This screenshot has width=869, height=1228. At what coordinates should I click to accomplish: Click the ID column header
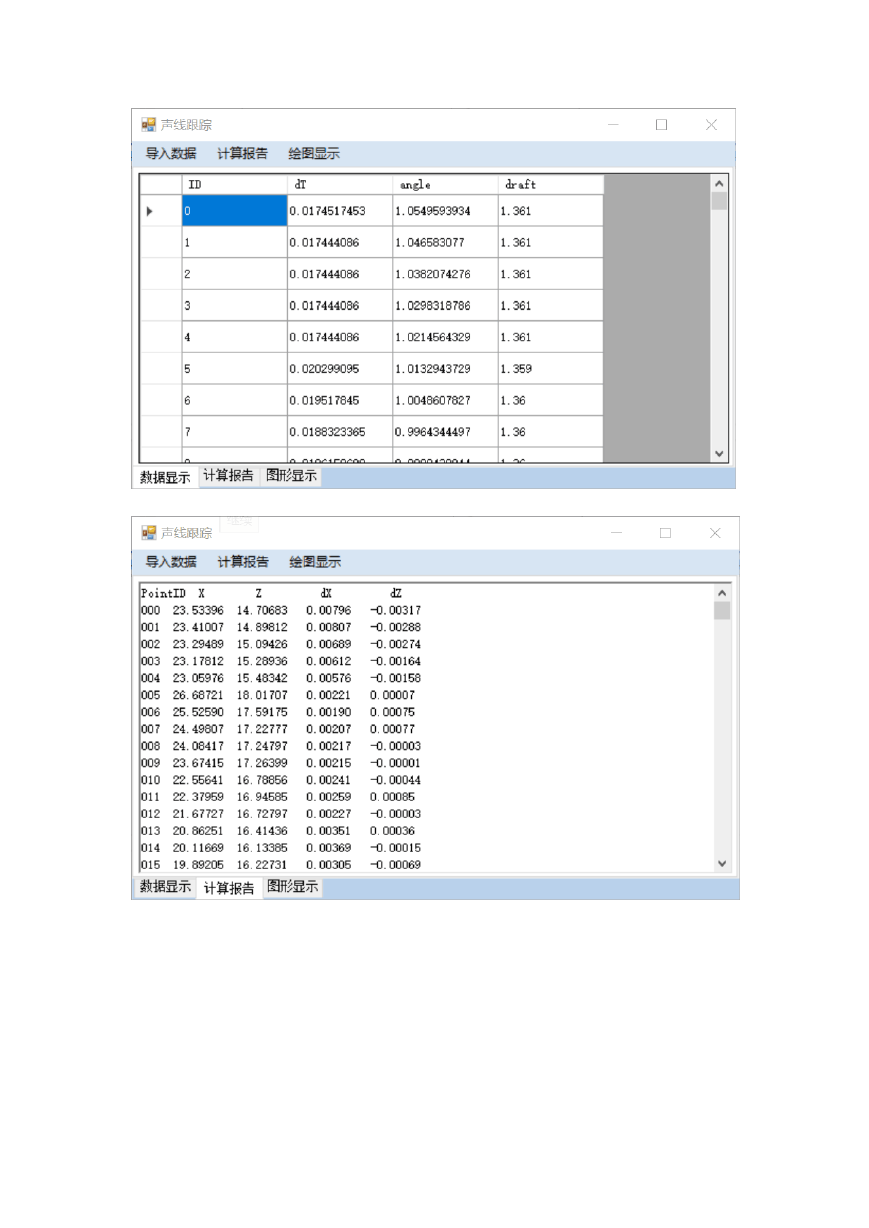(x=234, y=185)
